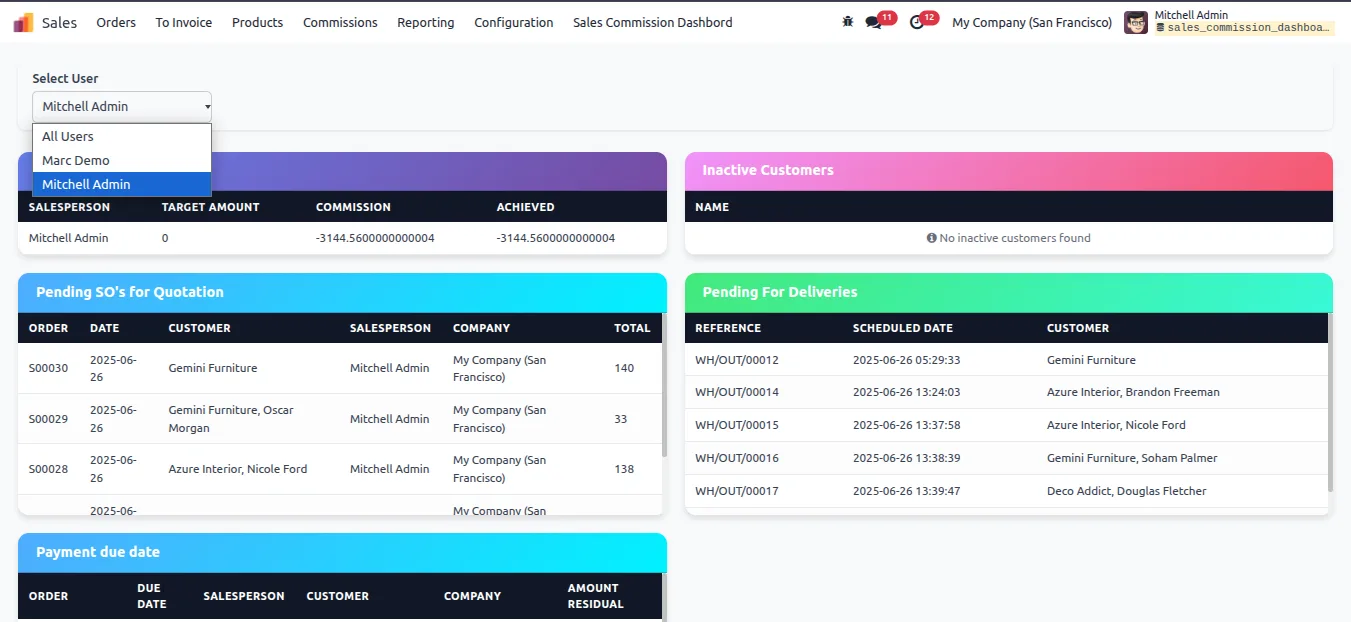This screenshot has width=1351, height=622.
Task: Click customer Gemini Furniture, Soham Palmer
Action: coord(1132,458)
